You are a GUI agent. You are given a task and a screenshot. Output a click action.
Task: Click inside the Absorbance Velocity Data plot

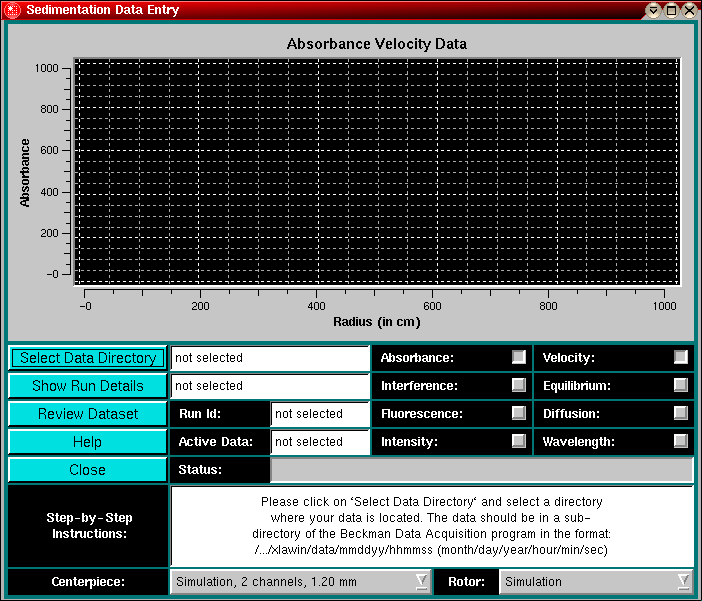376,171
